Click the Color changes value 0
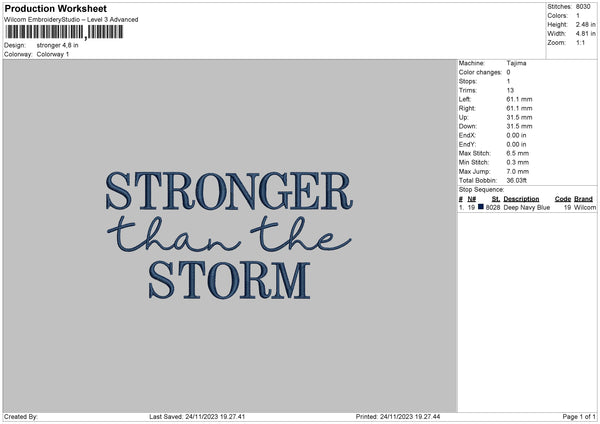Screen dimensions: 600x424 point(508,72)
